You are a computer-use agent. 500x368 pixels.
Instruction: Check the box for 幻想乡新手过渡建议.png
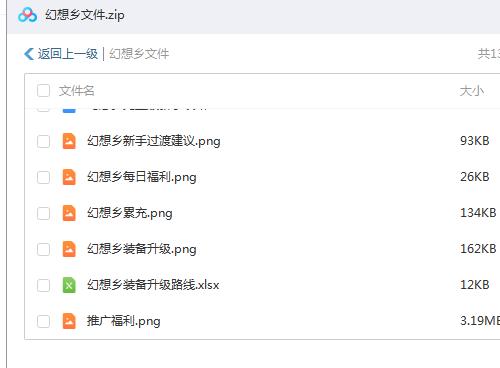(x=43, y=141)
